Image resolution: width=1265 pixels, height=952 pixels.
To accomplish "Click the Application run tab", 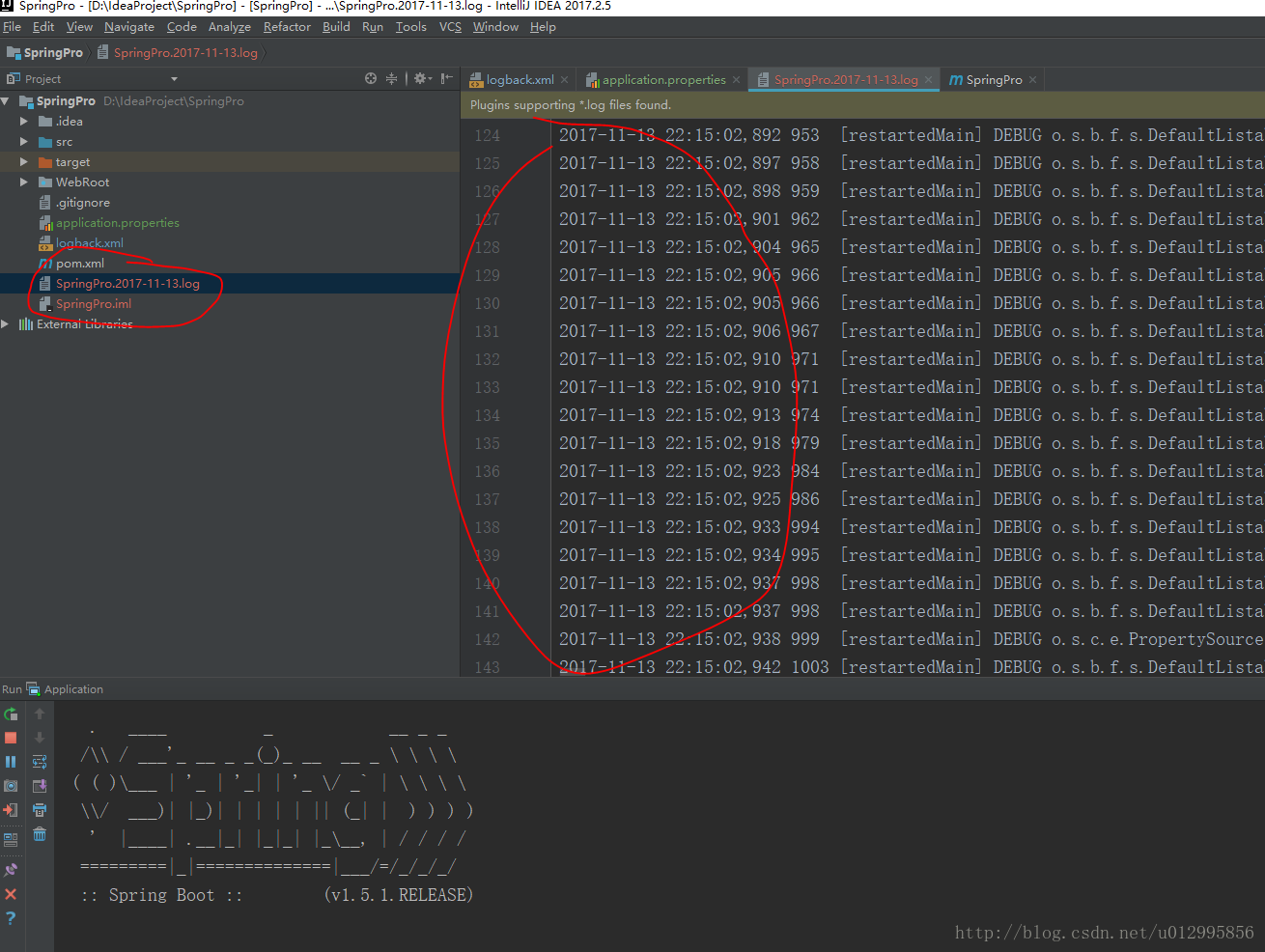I will point(65,689).
